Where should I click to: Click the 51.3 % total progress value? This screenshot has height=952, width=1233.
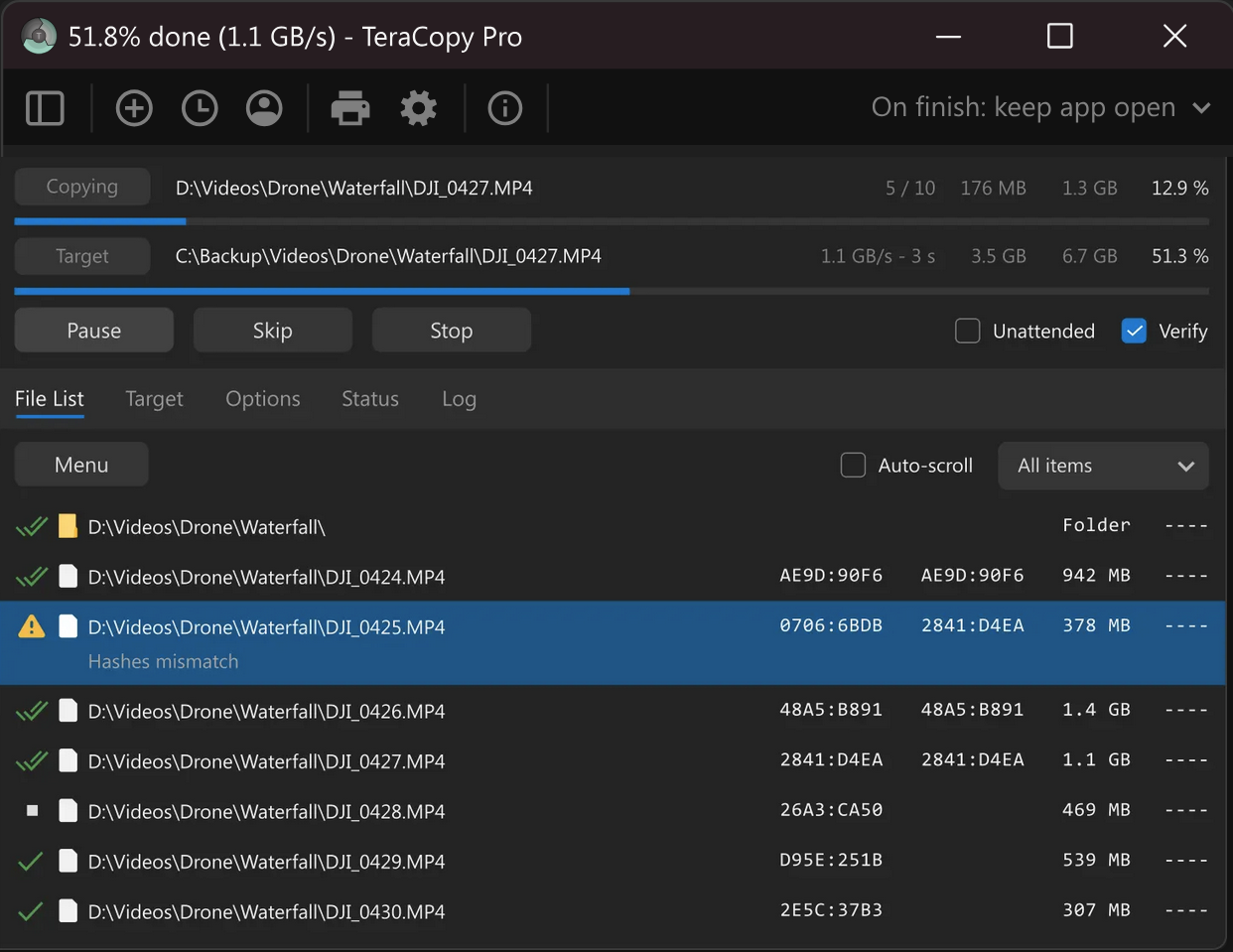tap(1179, 256)
